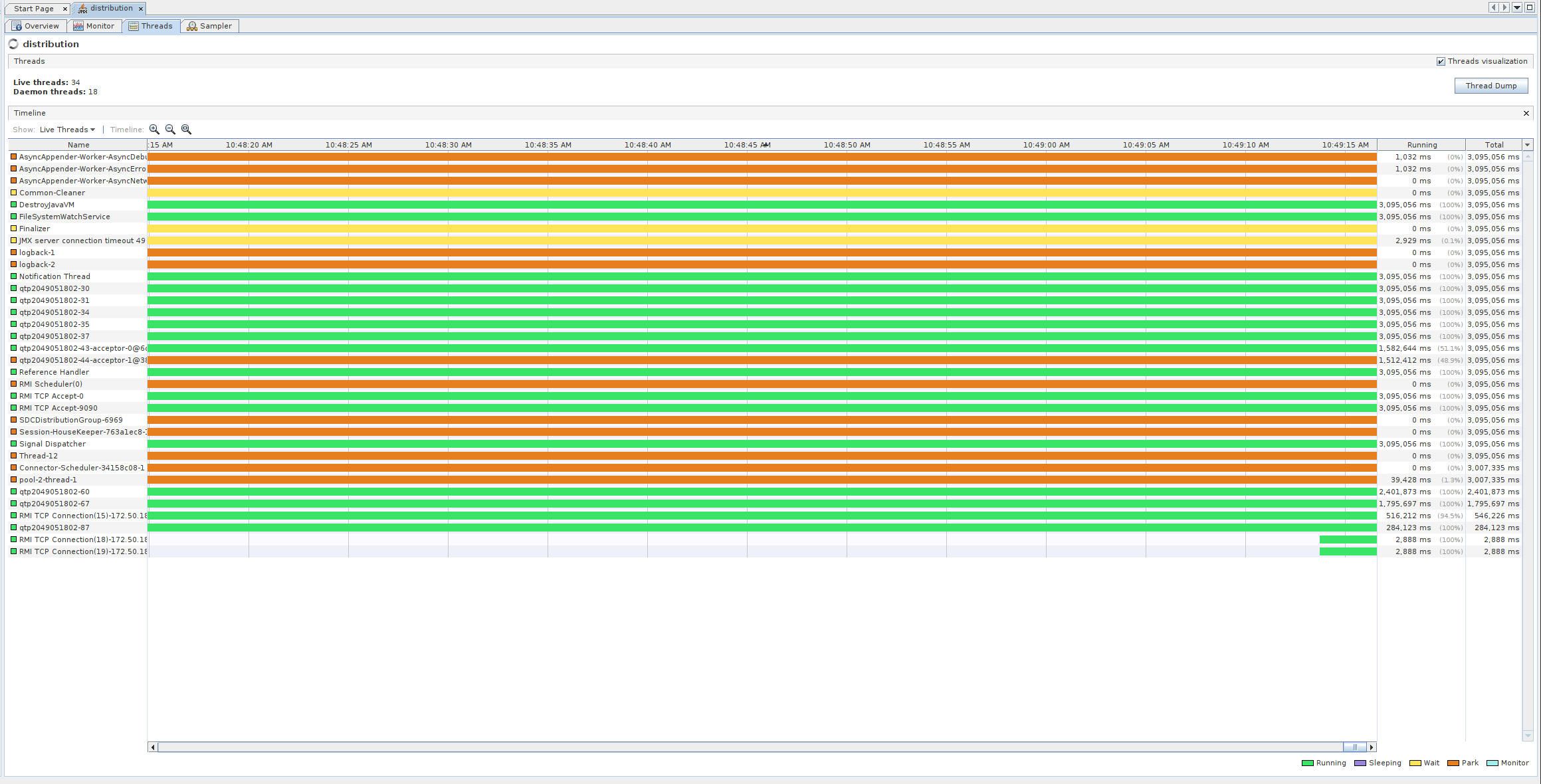Viewport: 1541px width, 784px height.
Task: Close the Timeline panel
Action: click(x=1526, y=113)
